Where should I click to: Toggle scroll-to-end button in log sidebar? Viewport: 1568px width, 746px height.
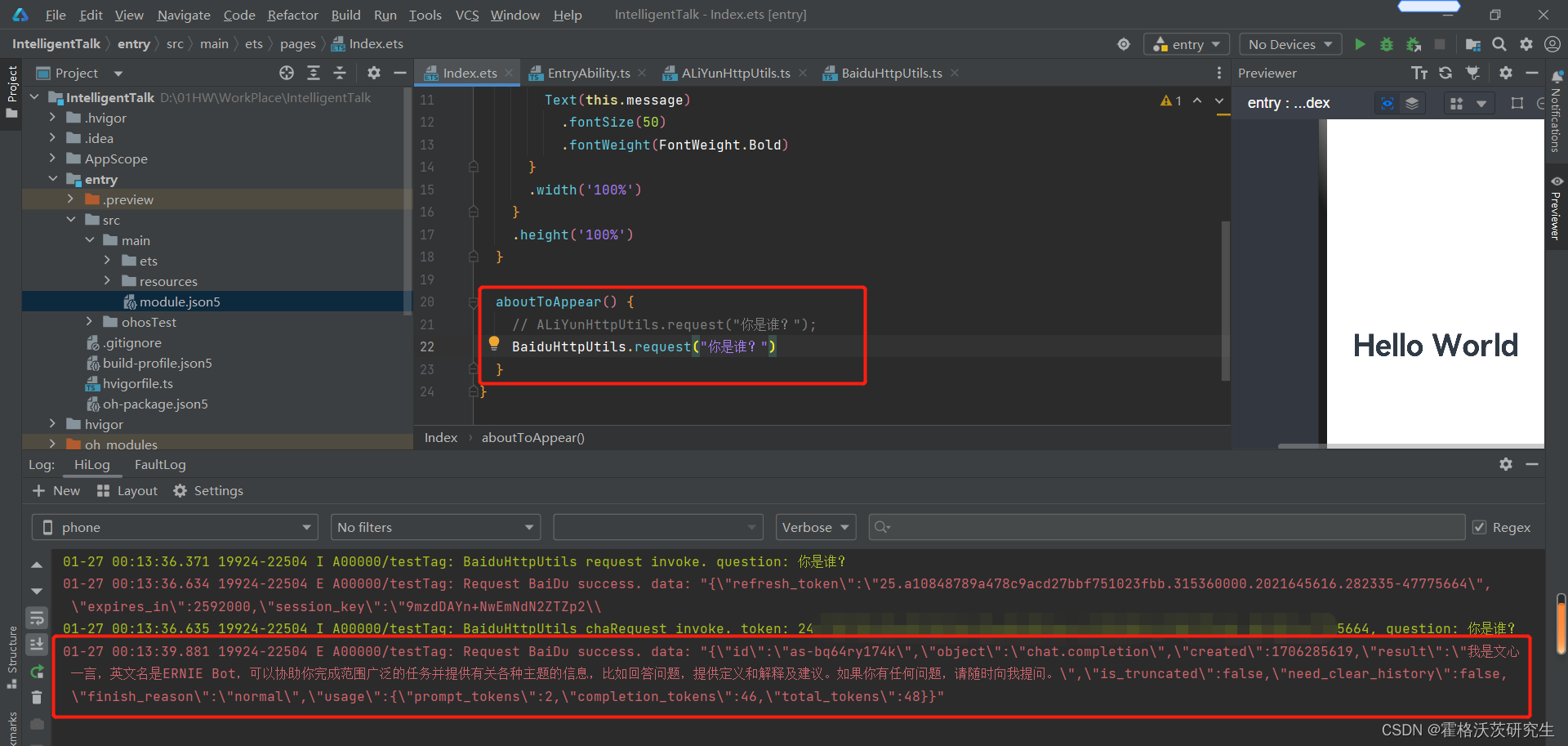[37, 644]
